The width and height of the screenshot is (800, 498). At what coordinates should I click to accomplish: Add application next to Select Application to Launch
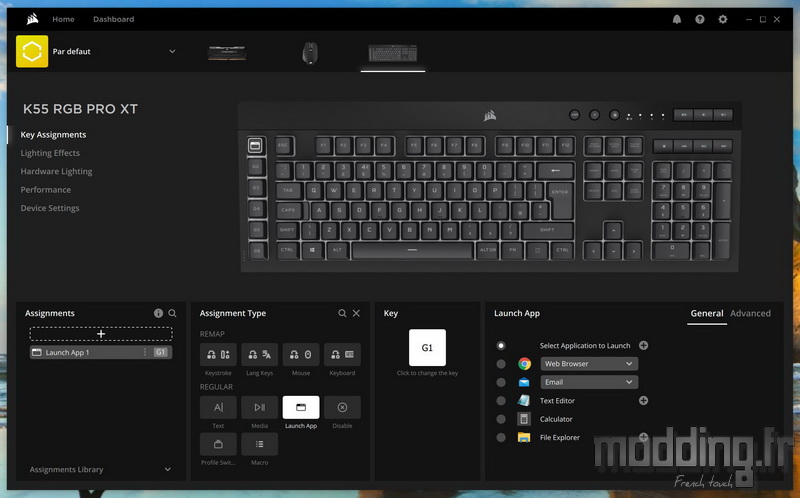coord(643,345)
